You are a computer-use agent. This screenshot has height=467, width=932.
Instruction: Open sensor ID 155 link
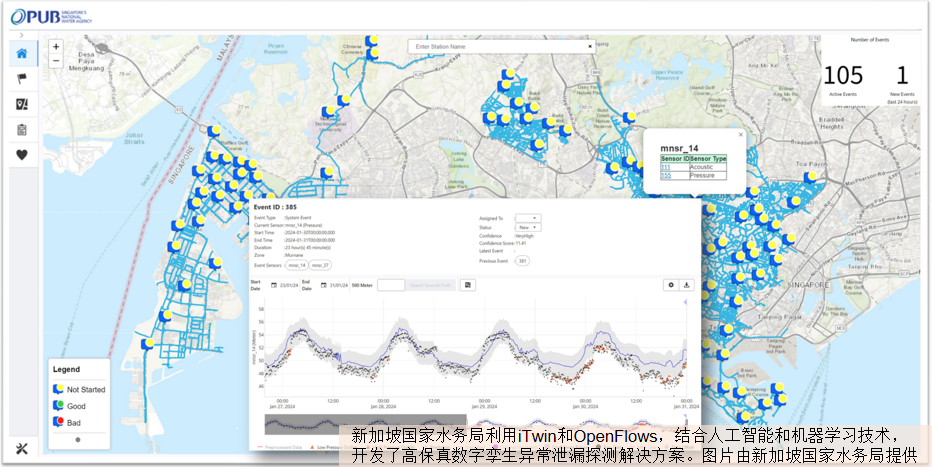(x=665, y=176)
